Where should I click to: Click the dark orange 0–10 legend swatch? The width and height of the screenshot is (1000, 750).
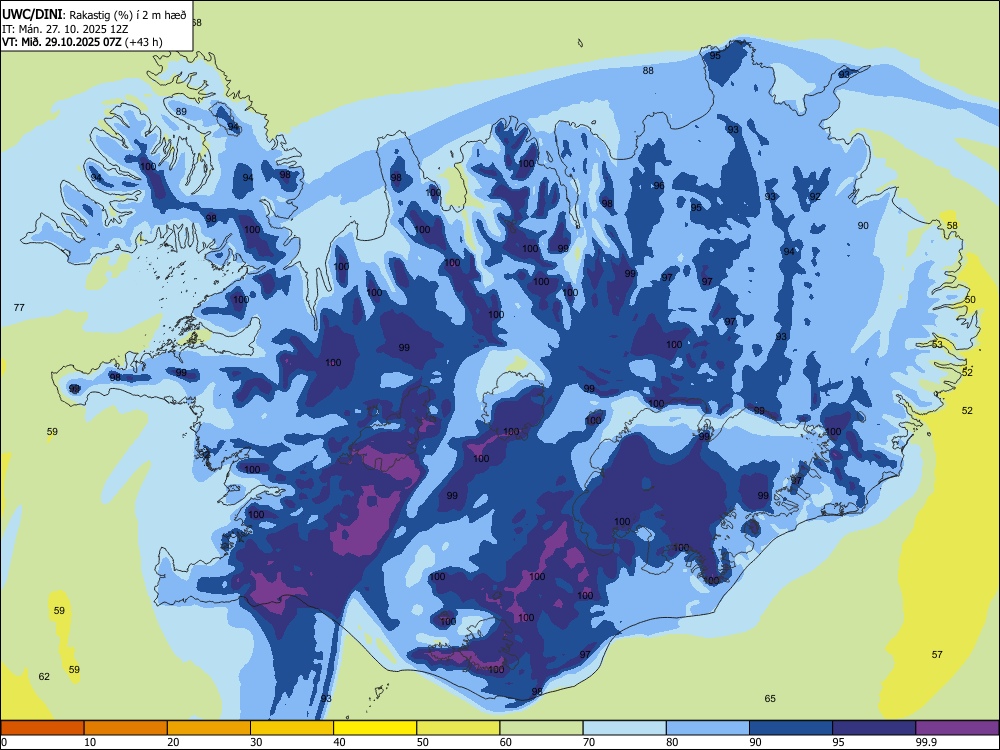42,728
